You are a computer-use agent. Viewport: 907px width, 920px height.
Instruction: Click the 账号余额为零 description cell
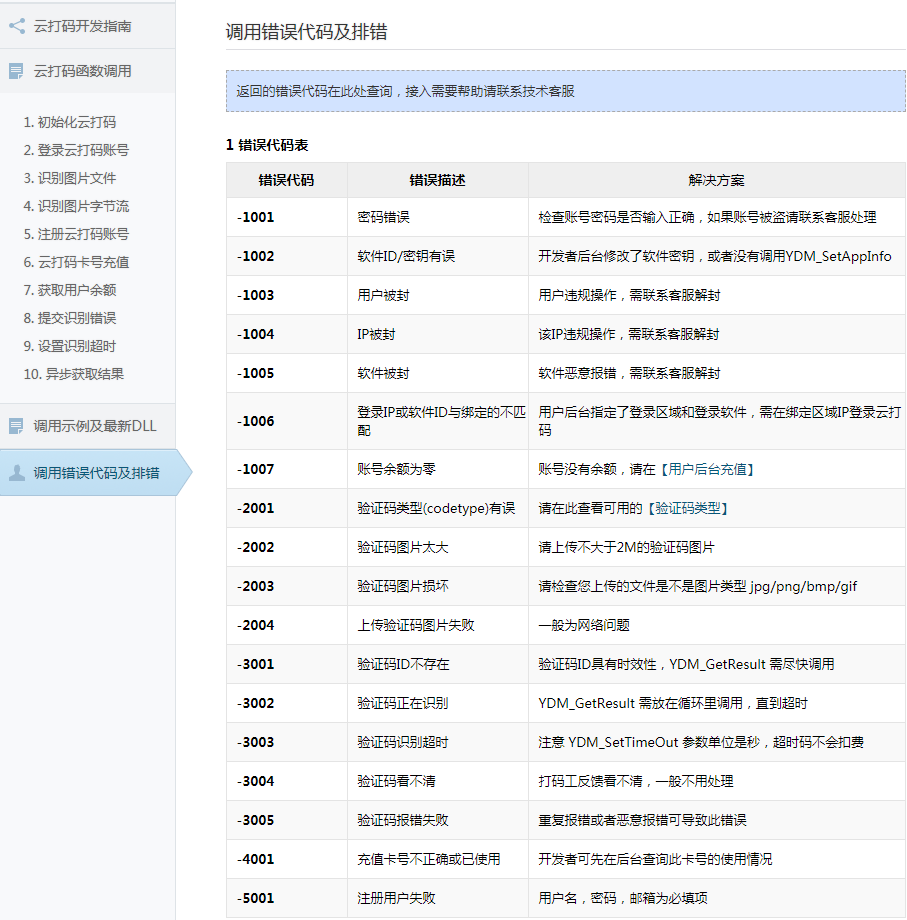438,469
